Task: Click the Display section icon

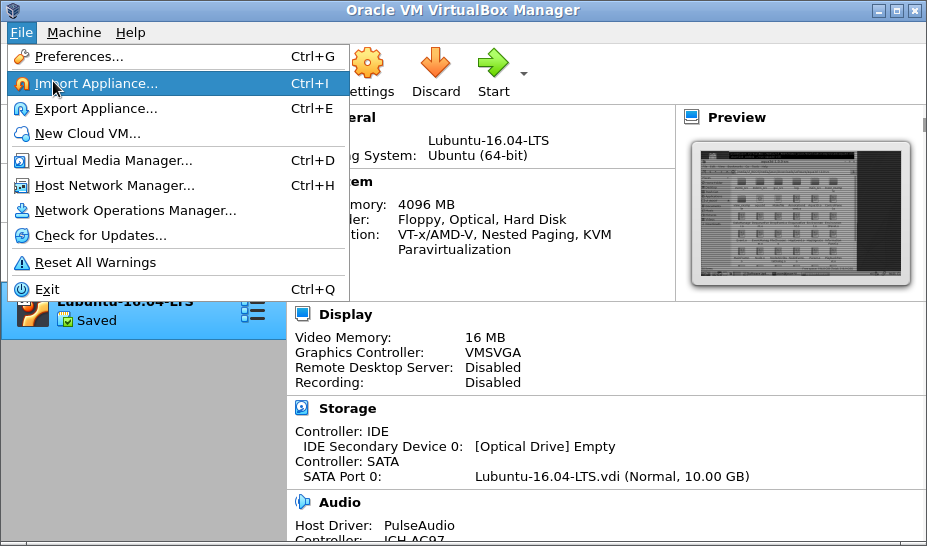Action: tap(303, 314)
